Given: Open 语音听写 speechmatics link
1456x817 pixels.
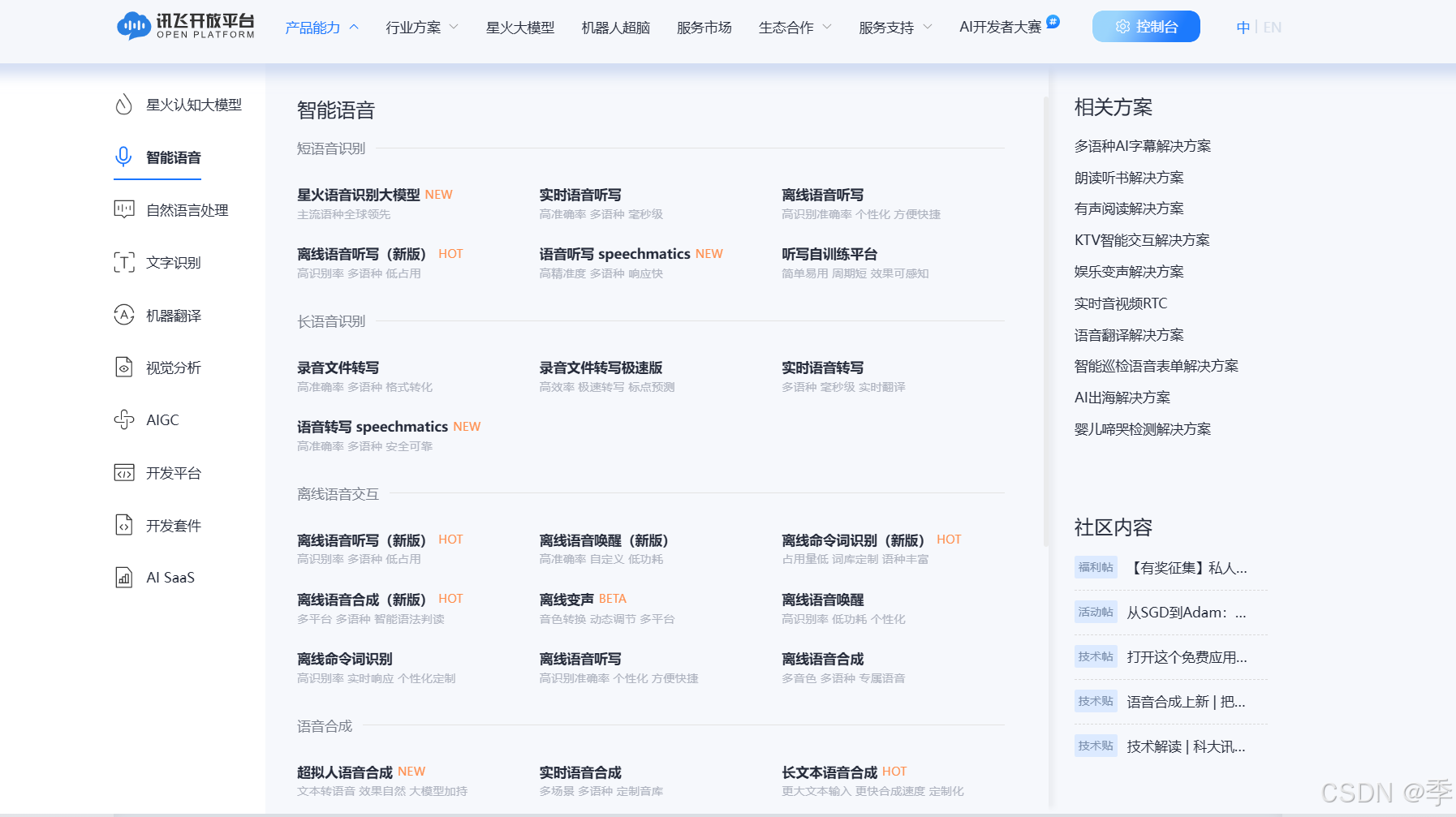Looking at the screenshot, I should tap(614, 254).
